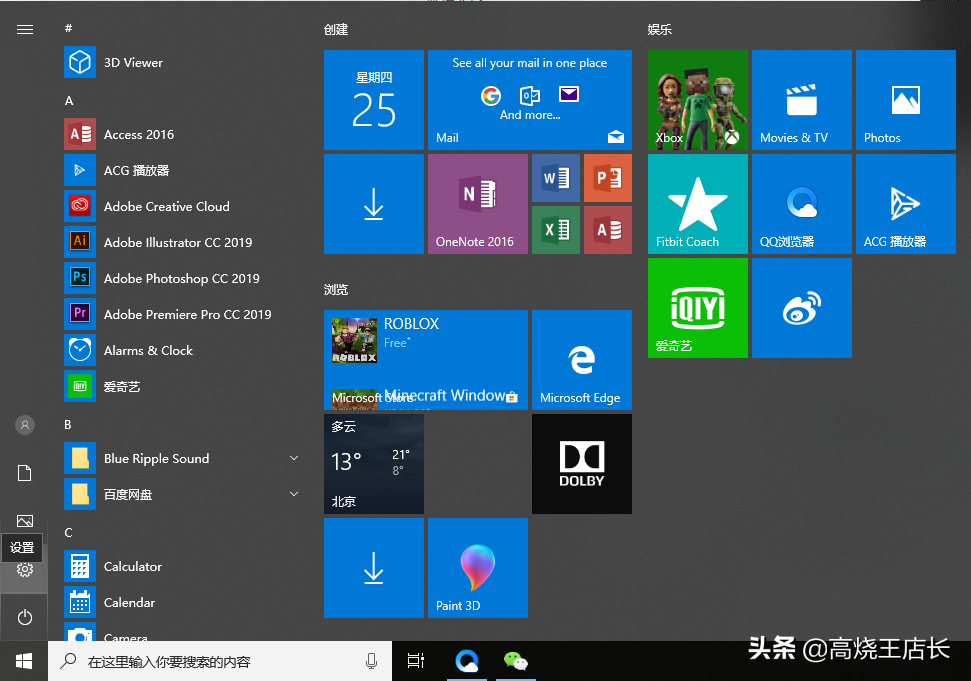Open the Paint 3D tile
This screenshot has width=971, height=681.
(x=478, y=568)
